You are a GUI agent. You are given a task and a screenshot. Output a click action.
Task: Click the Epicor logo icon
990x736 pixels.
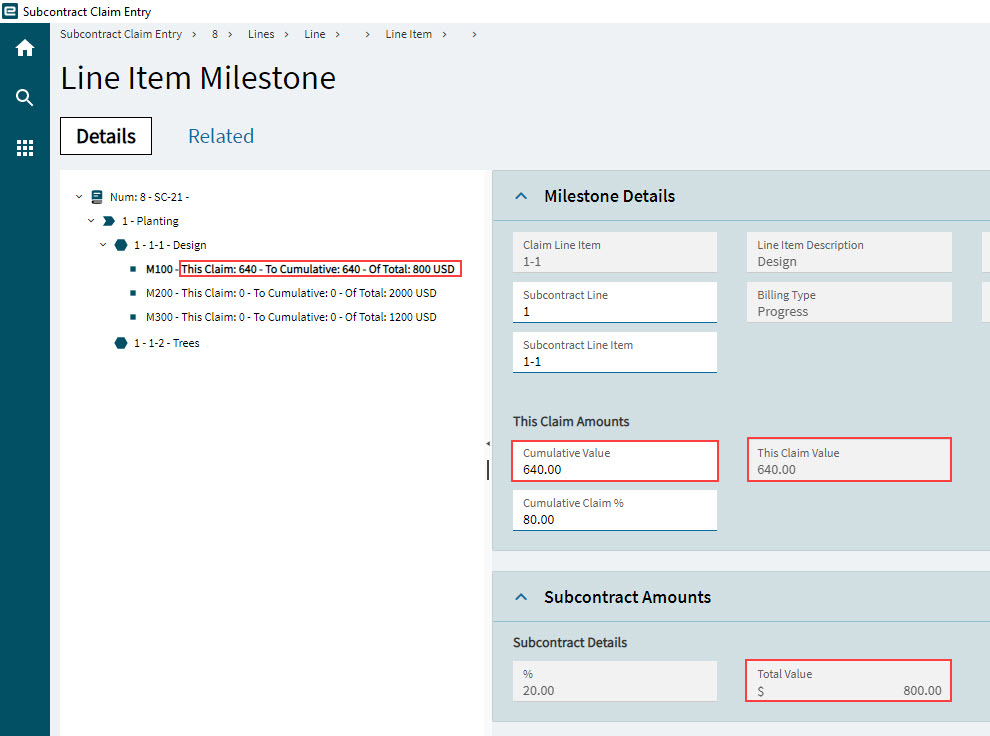pos(9,11)
